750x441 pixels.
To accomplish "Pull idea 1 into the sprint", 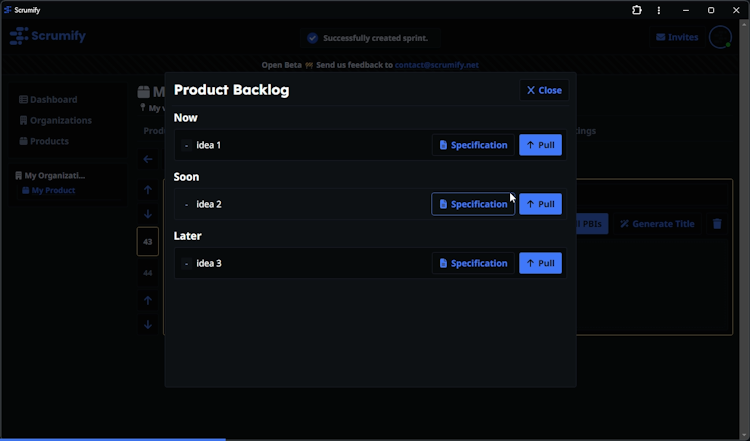I will 540,145.
